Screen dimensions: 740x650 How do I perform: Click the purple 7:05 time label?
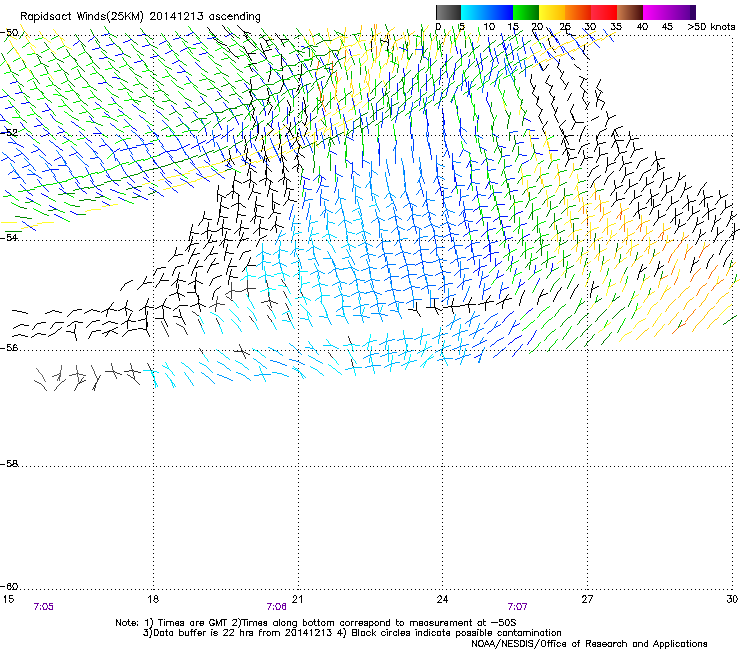tap(43, 607)
